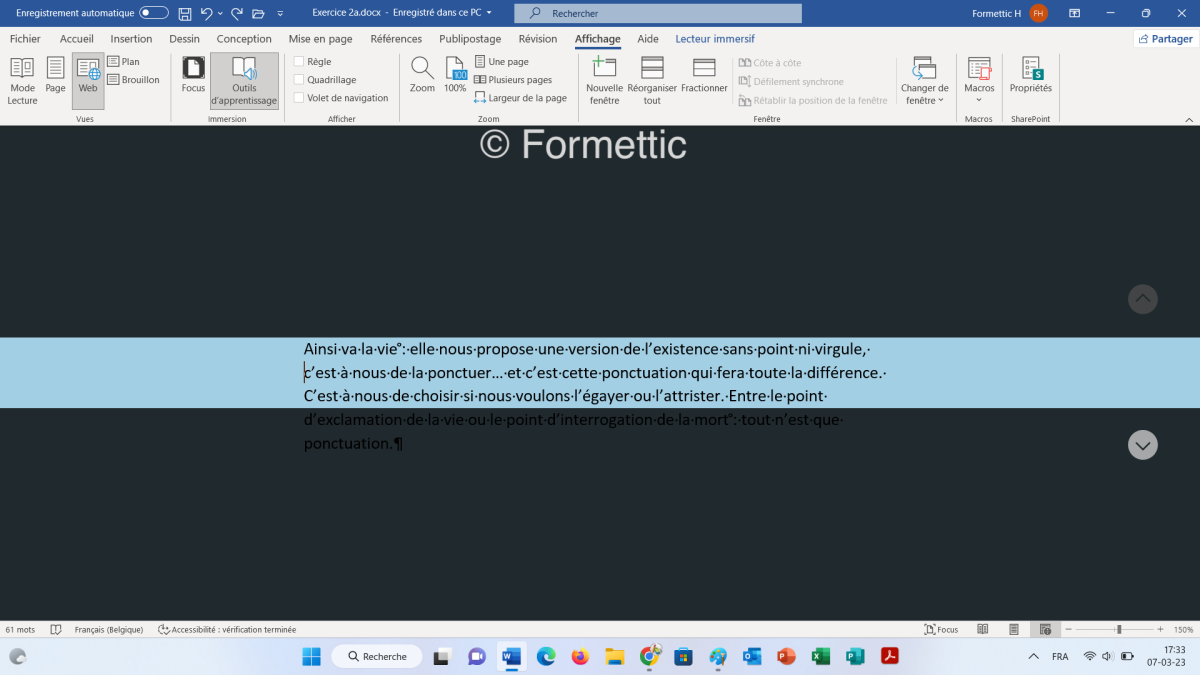
Task: Adjust the zoom slider in status bar
Action: (x=1118, y=630)
